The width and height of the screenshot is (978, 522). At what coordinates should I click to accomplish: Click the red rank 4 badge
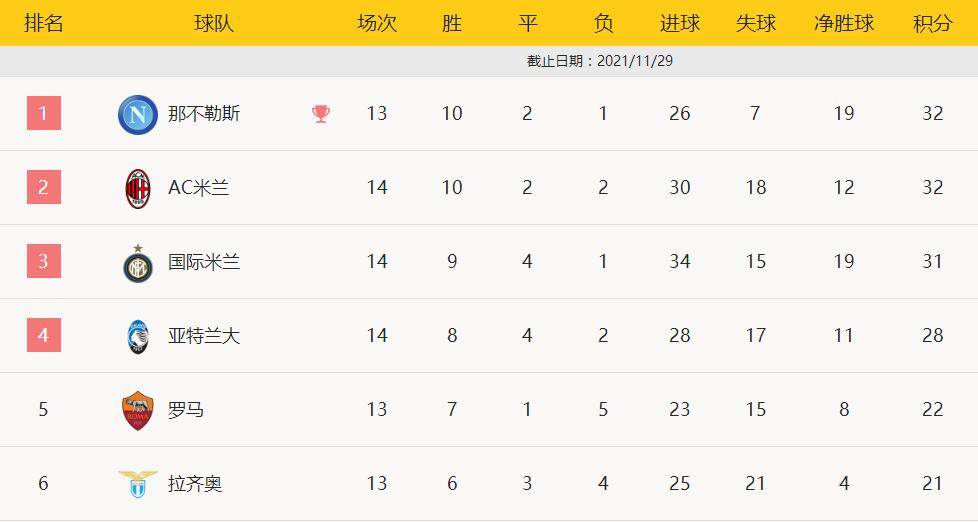pyautogui.click(x=43, y=335)
